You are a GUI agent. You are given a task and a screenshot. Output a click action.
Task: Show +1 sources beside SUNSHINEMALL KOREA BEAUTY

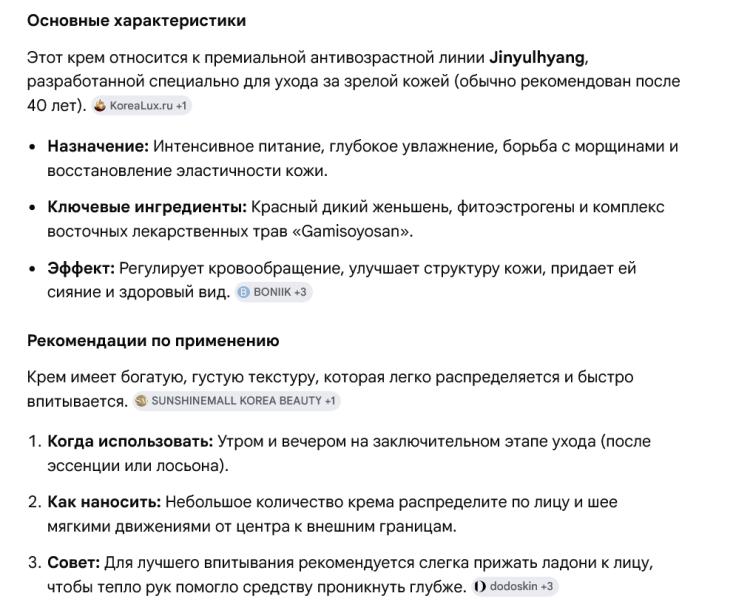pyautogui.click(x=330, y=401)
